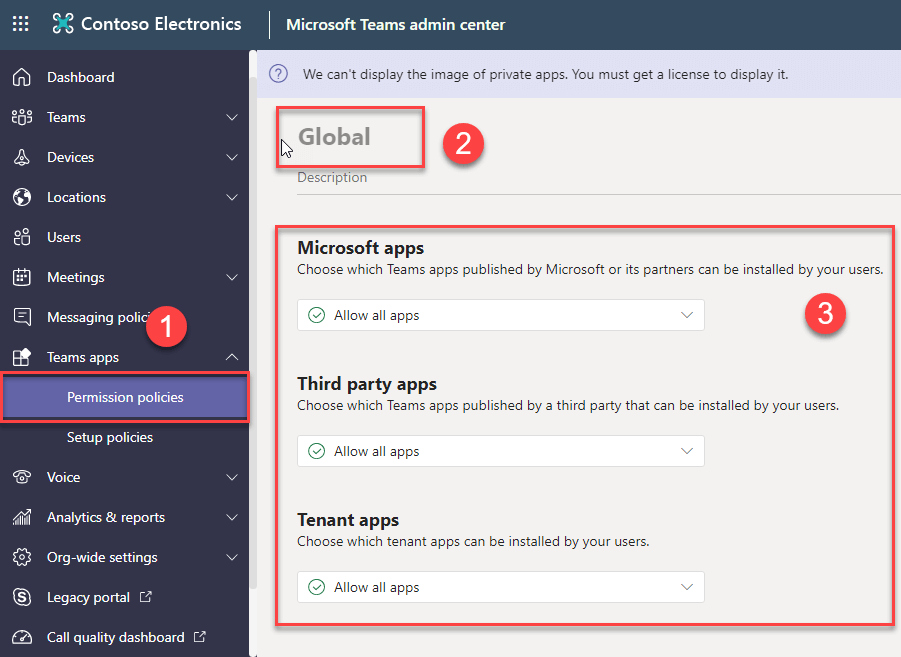Click the Devices bell icon in sidebar

point(22,157)
